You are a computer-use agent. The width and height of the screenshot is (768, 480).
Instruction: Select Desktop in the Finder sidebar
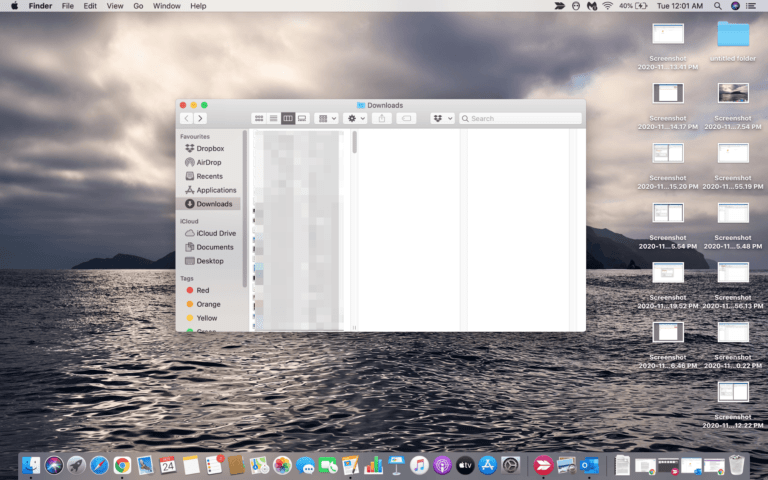(x=210, y=261)
